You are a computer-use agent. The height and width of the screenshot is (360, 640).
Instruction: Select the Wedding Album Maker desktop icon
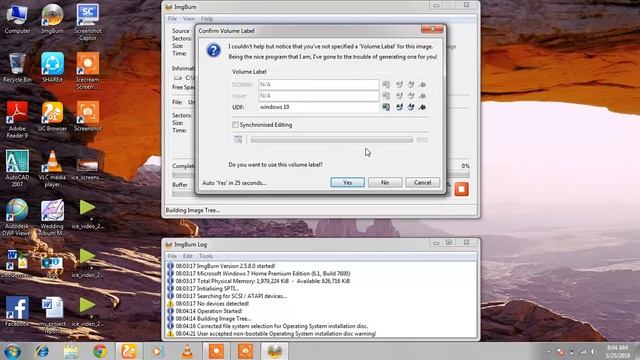pos(52,217)
